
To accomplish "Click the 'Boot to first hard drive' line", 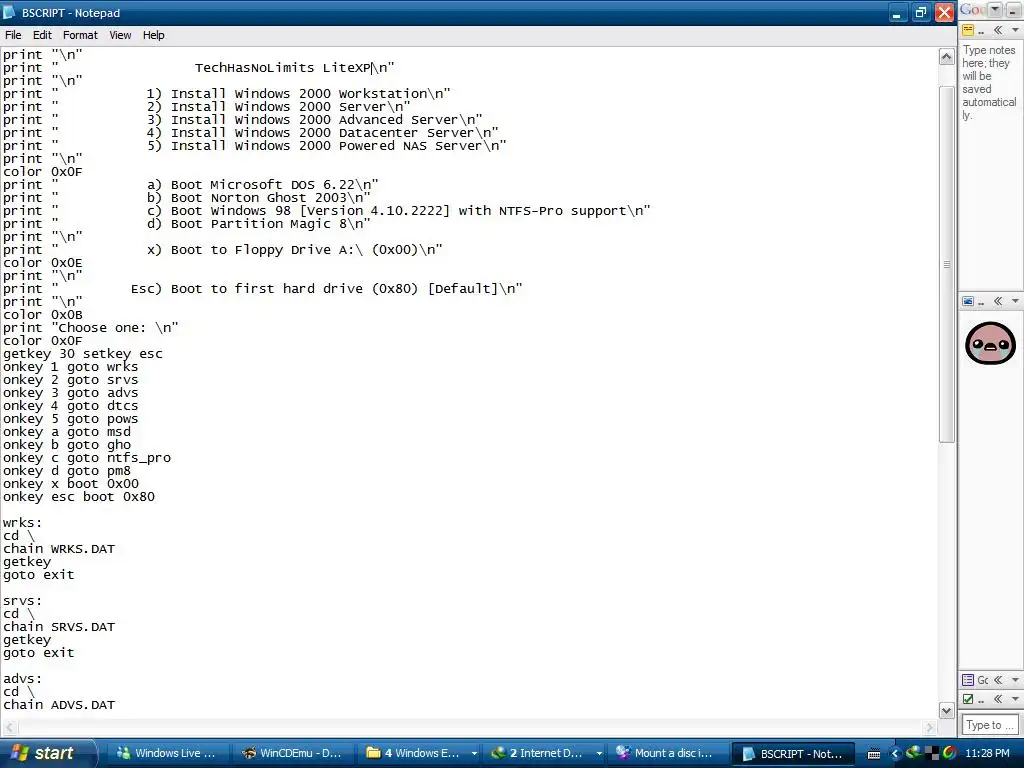I will coord(263,289).
